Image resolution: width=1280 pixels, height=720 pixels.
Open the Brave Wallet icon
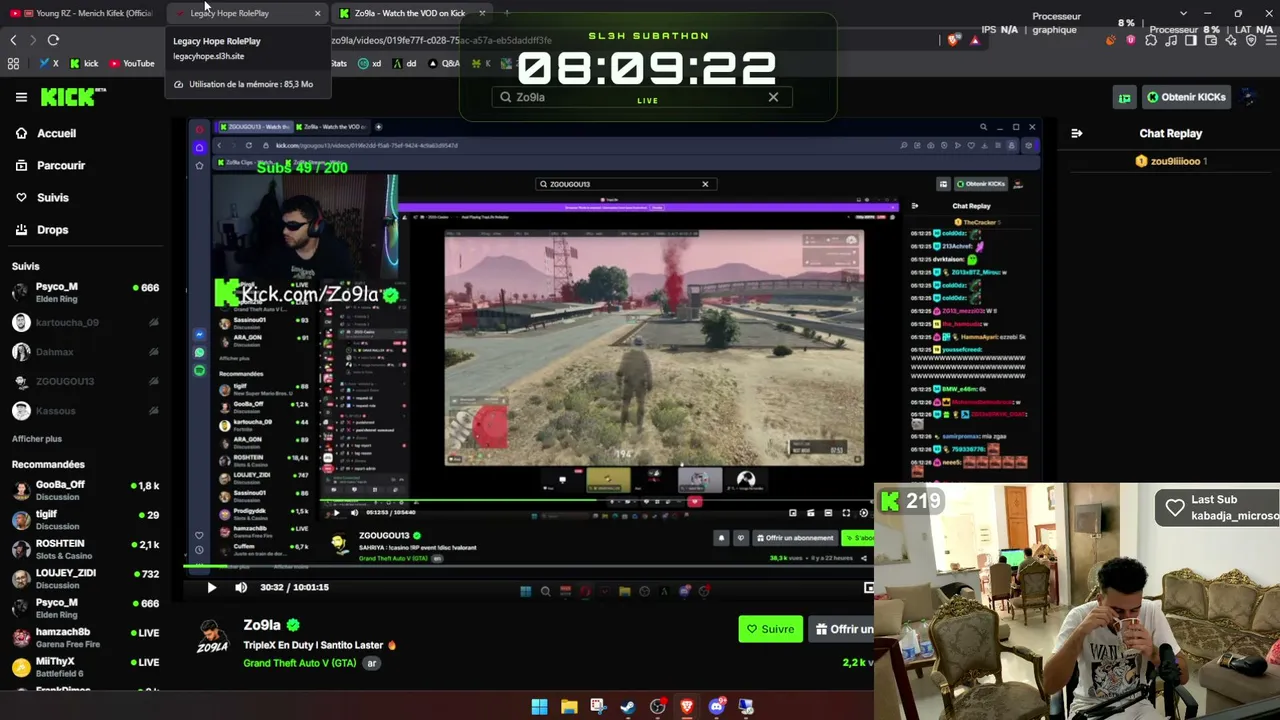pos(1211,40)
